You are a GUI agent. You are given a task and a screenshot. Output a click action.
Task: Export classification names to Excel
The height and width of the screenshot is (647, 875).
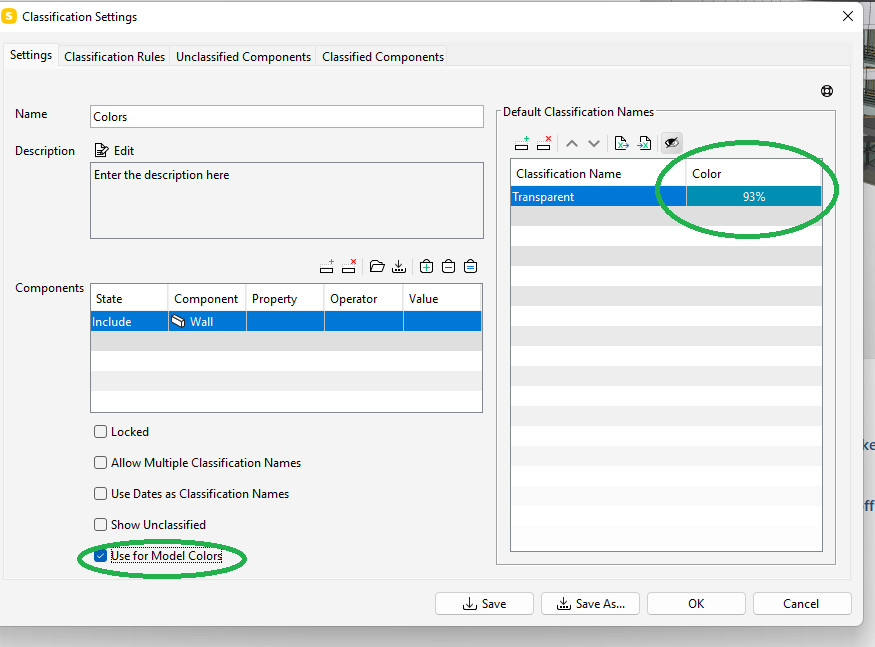(x=621, y=143)
